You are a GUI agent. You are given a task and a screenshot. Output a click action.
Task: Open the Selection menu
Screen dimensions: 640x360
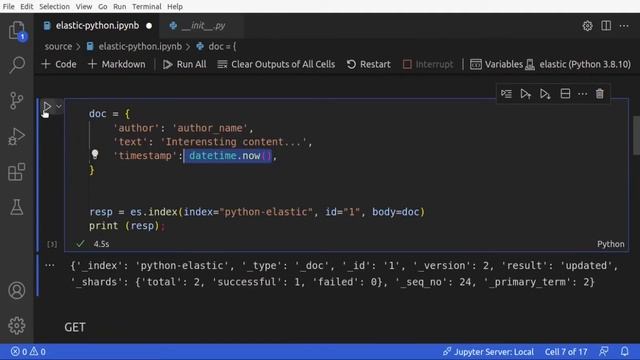coord(54,7)
